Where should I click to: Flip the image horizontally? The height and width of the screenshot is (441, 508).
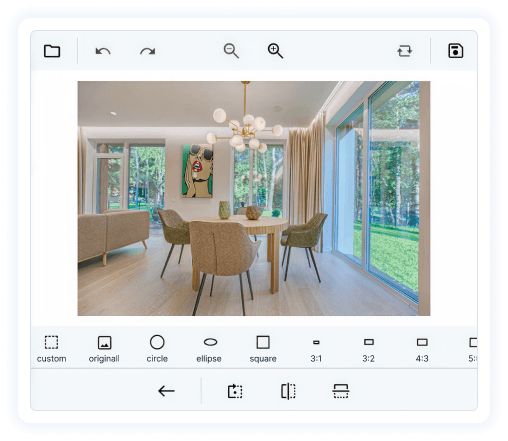[288, 391]
